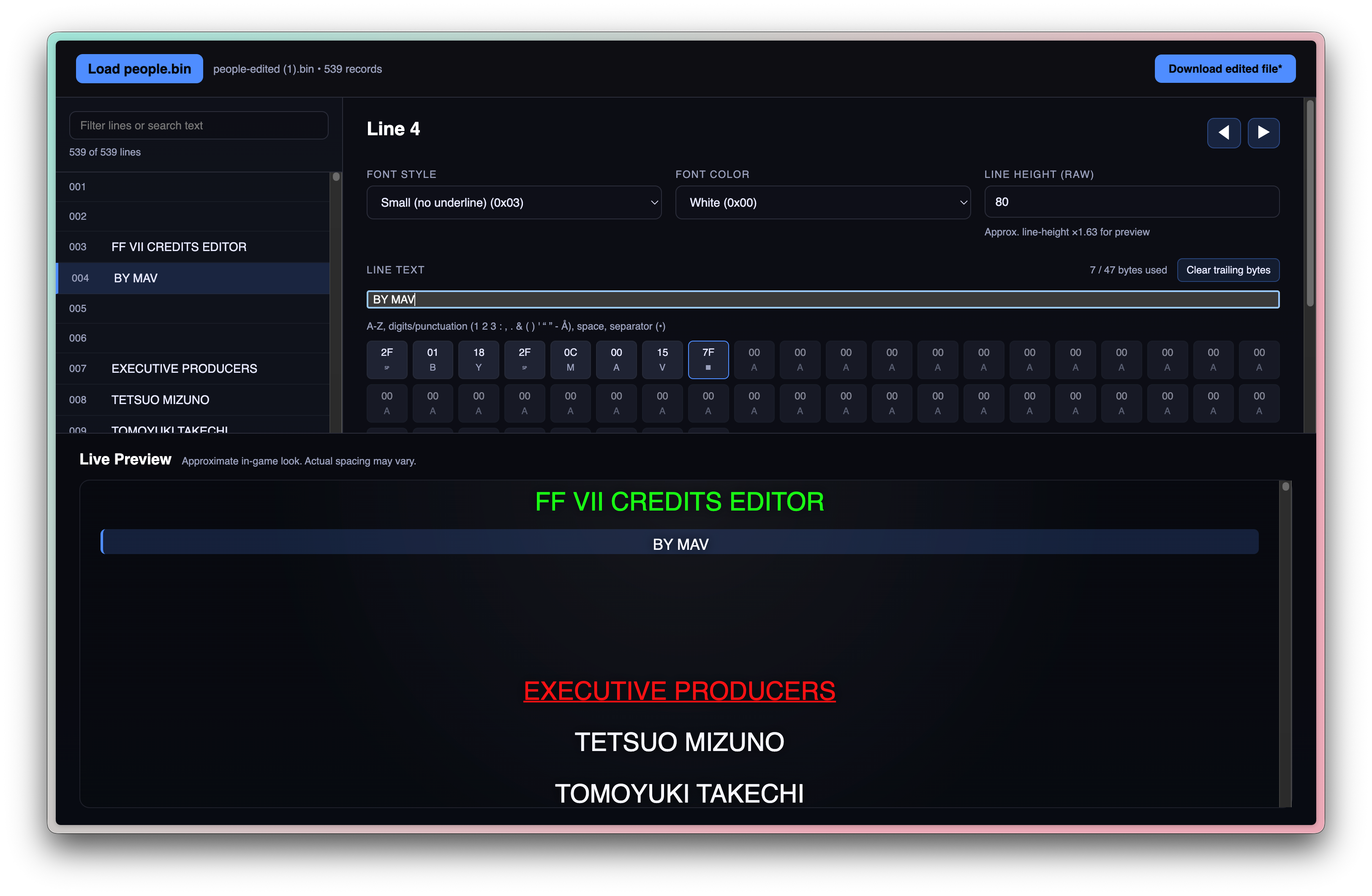Image resolution: width=1372 pixels, height=896 pixels.
Task: Click green FF VII CREDITS EDITOR in preview
Action: [x=680, y=502]
